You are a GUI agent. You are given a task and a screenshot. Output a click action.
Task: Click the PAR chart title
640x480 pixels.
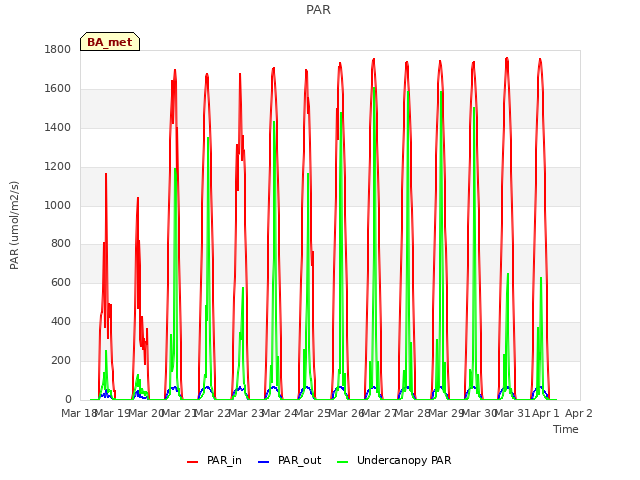[x=318, y=10]
